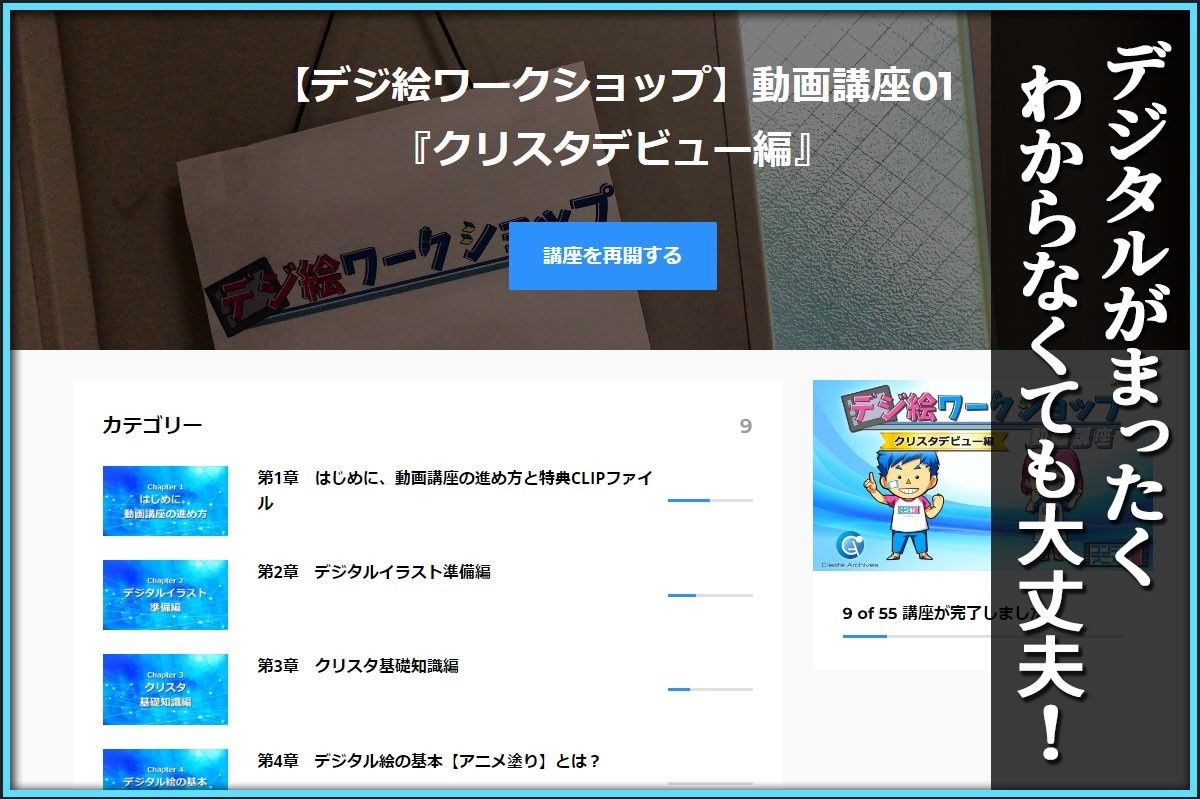Open 第1章 はじめに、動画講座の進め方 link
1200x799 pixels.
[x=455, y=490]
